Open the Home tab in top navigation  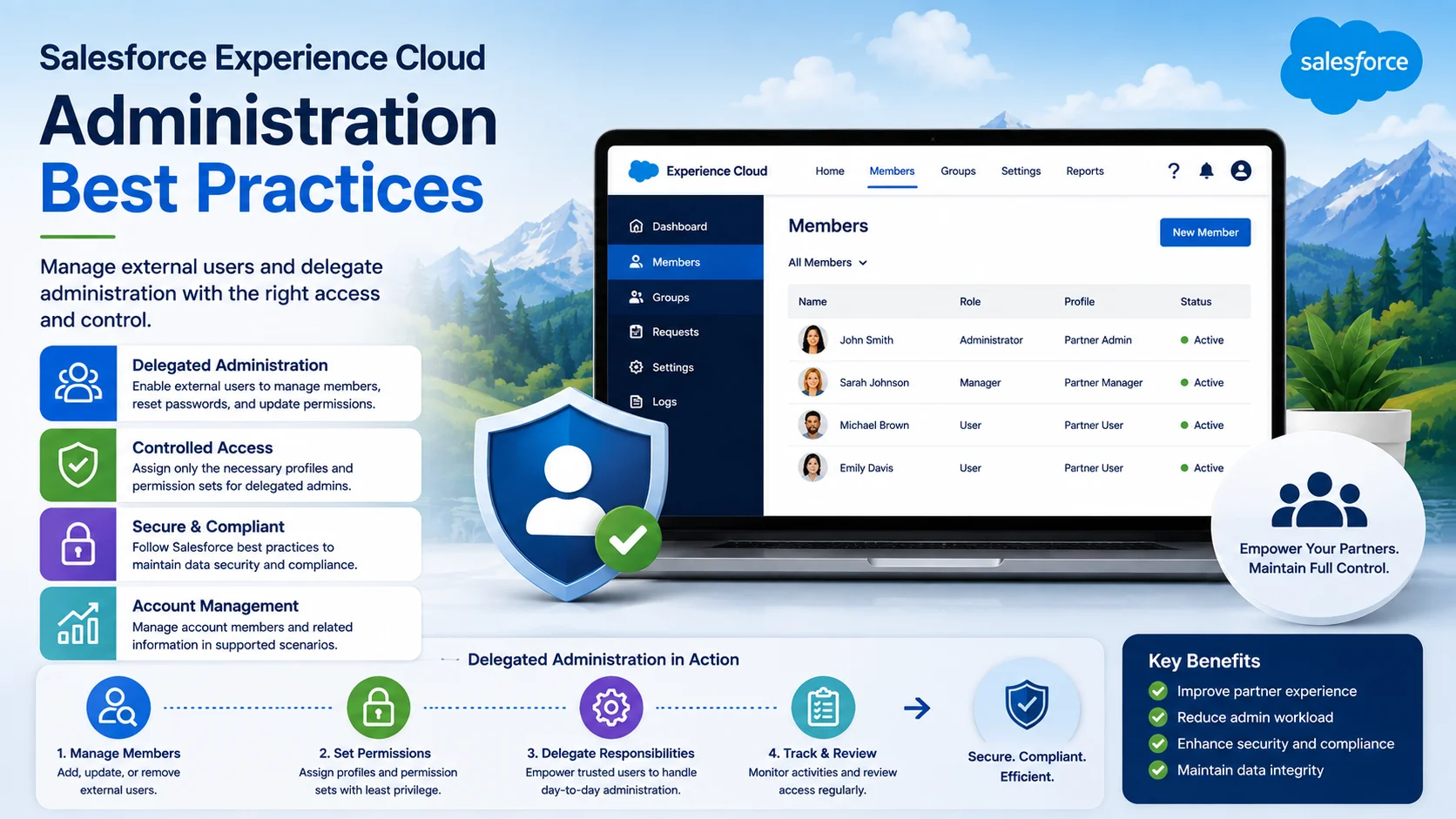[830, 171]
